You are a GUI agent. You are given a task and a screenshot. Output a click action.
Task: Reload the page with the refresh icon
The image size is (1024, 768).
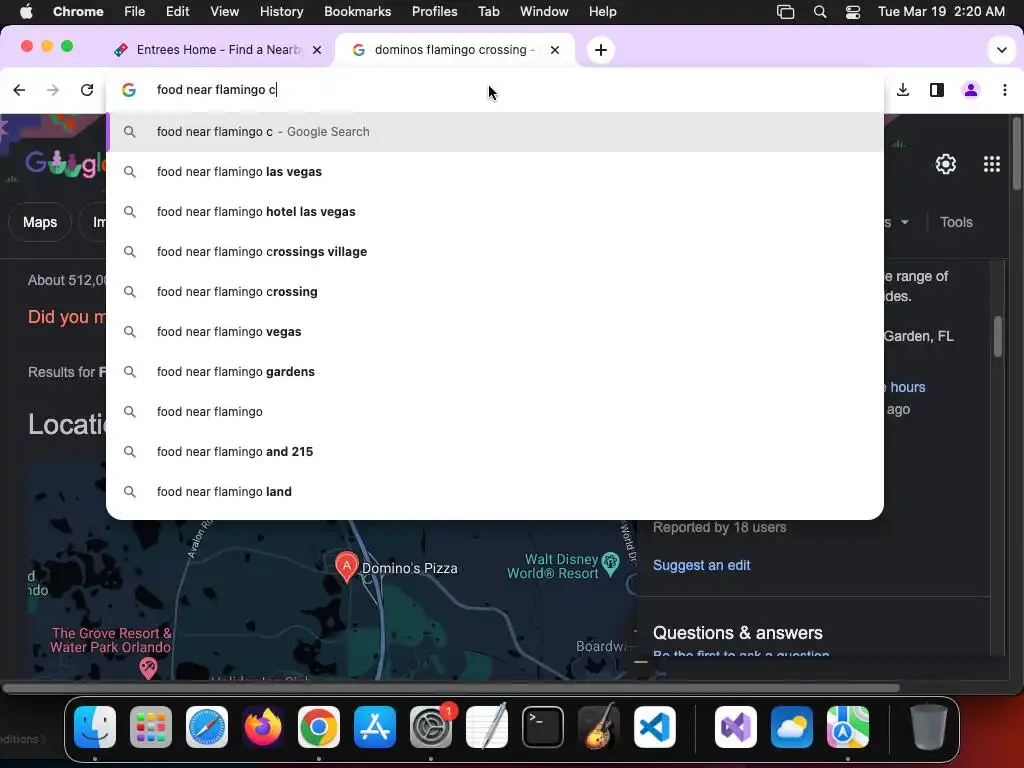click(x=87, y=90)
